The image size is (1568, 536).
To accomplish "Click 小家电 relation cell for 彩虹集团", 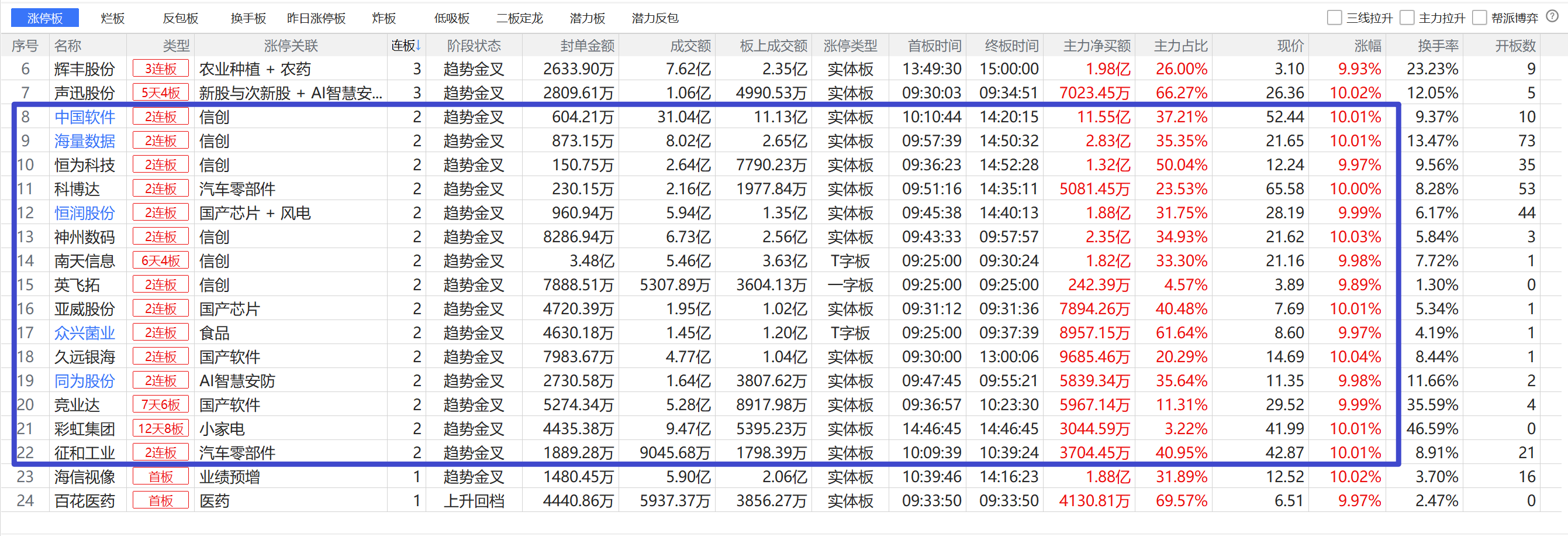I will (x=222, y=429).
